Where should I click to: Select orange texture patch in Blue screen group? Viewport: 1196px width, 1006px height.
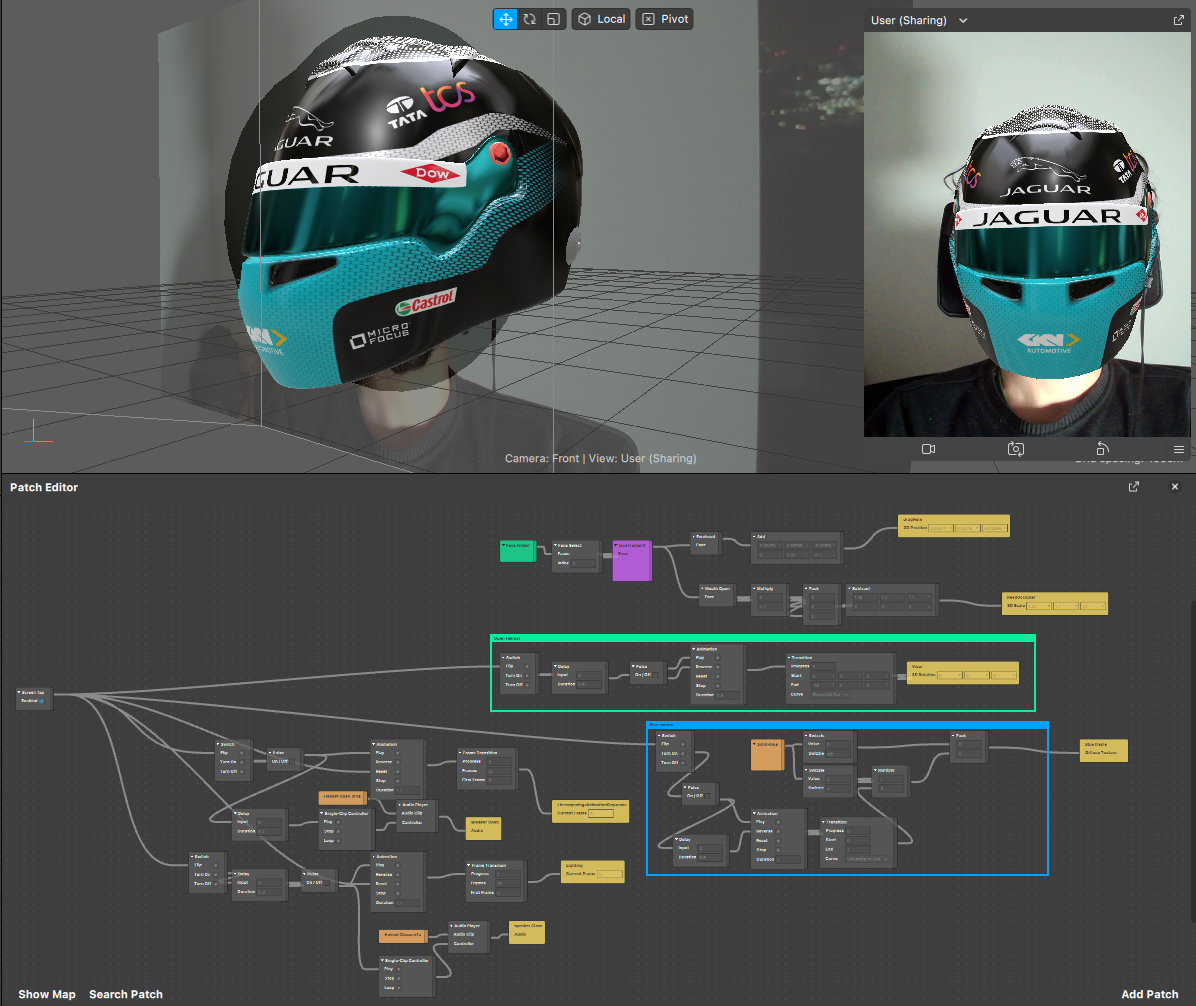point(767,754)
